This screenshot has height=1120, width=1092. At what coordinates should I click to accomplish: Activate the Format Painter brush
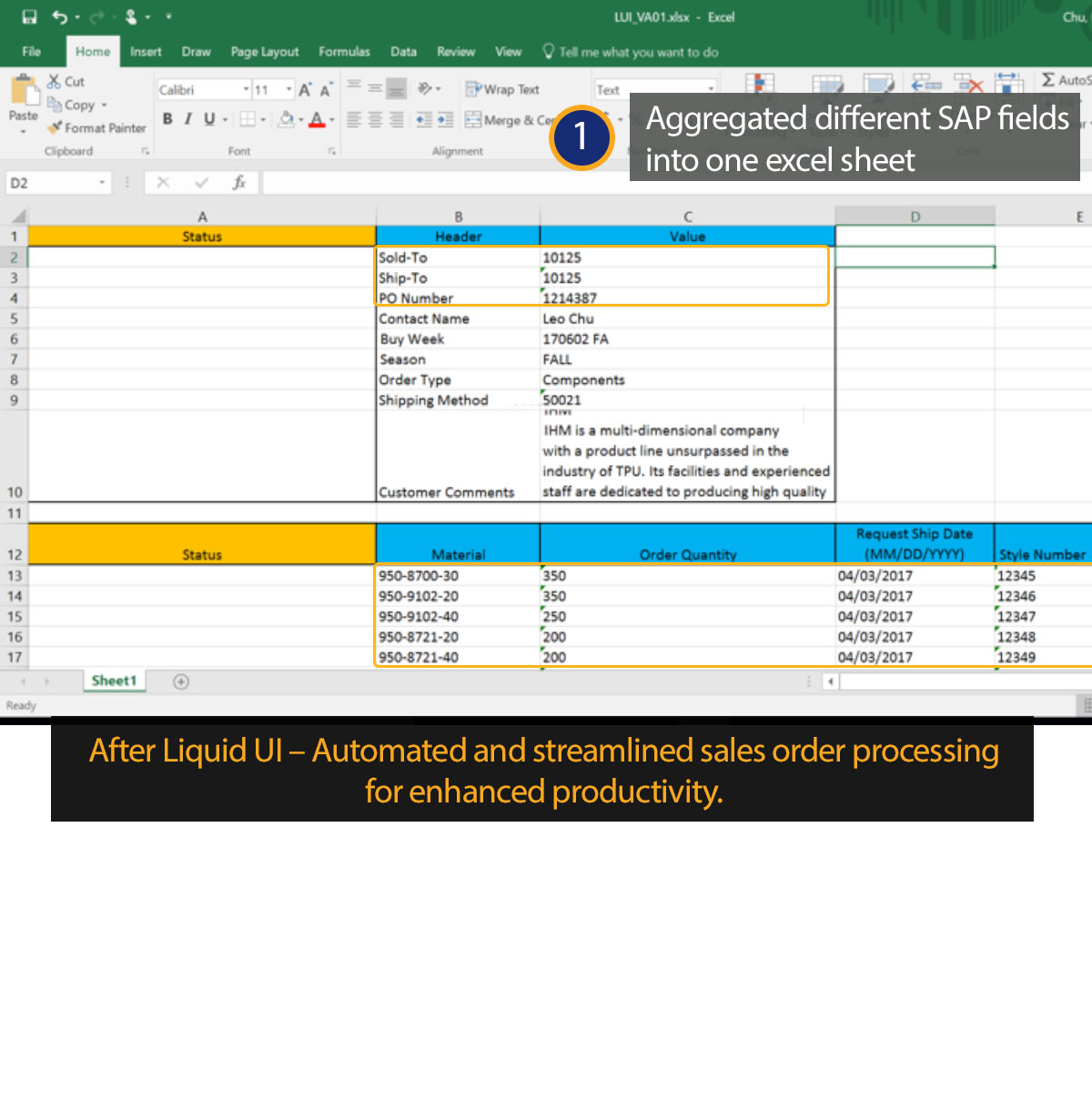[x=97, y=128]
